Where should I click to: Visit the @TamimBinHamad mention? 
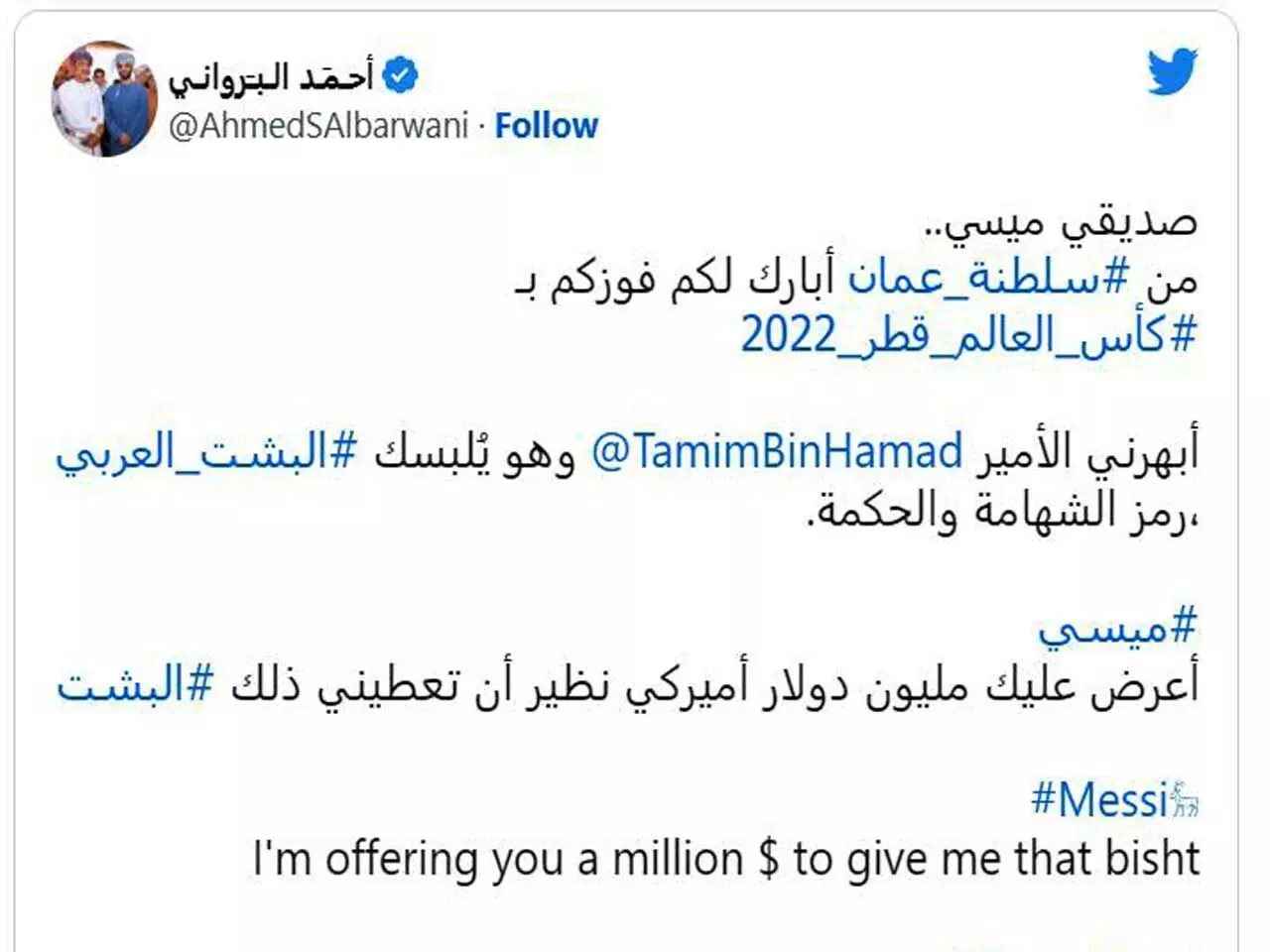777,452
